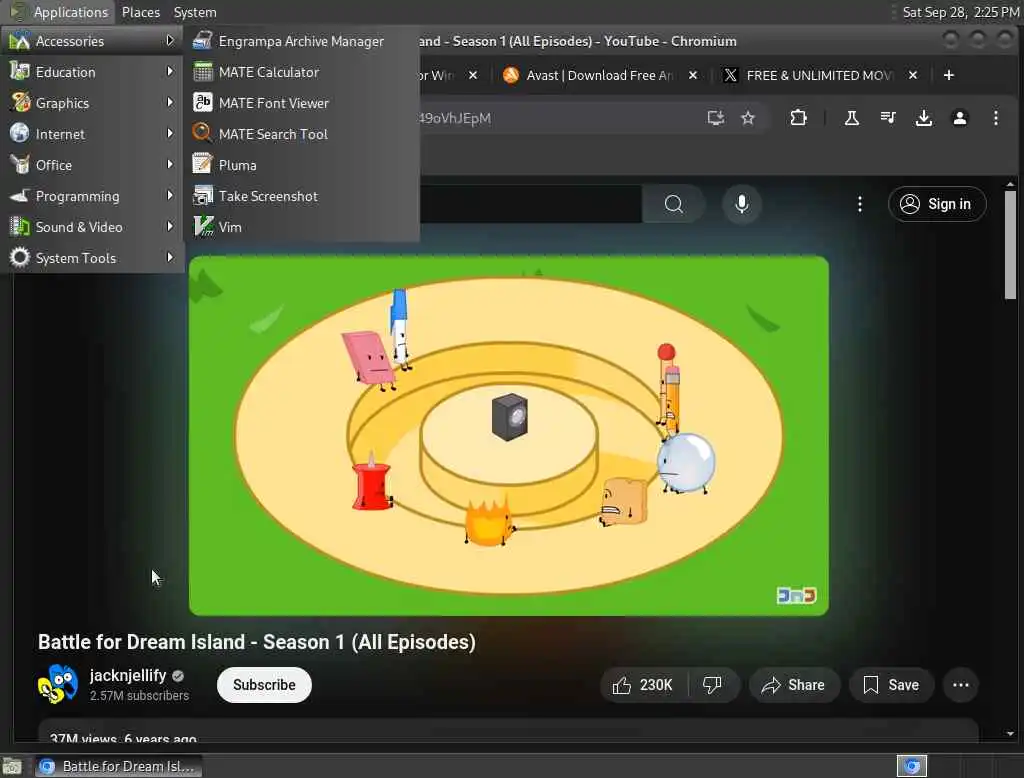
Task: Click the video title text
Action: (x=257, y=642)
